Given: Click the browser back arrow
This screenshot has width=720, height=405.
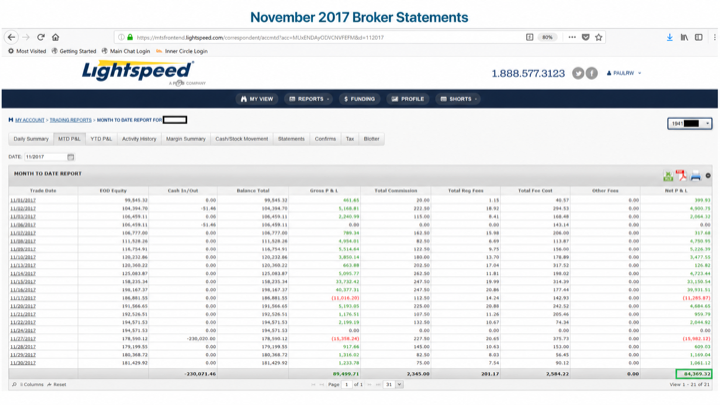Looking at the screenshot, I should [11, 37].
